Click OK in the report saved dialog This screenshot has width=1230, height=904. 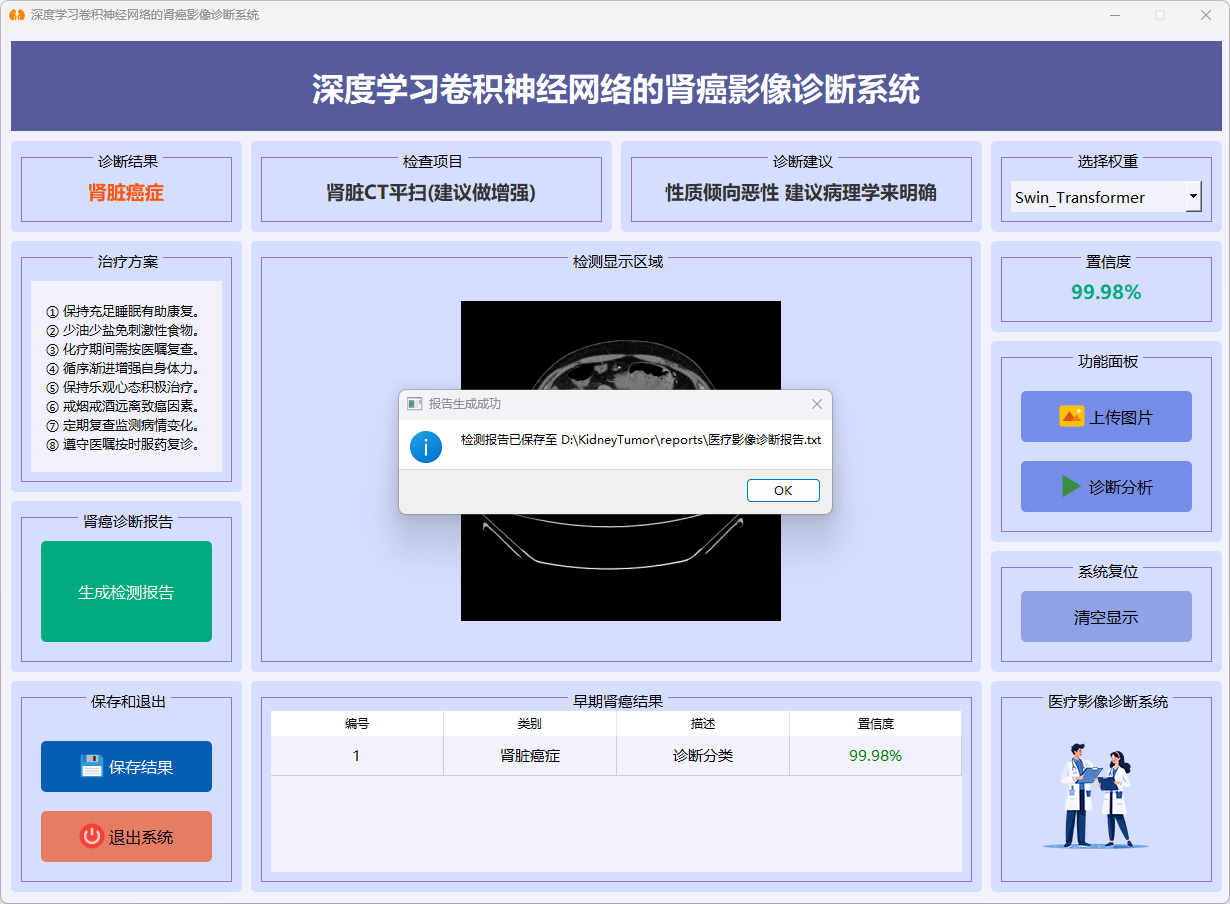(x=783, y=490)
